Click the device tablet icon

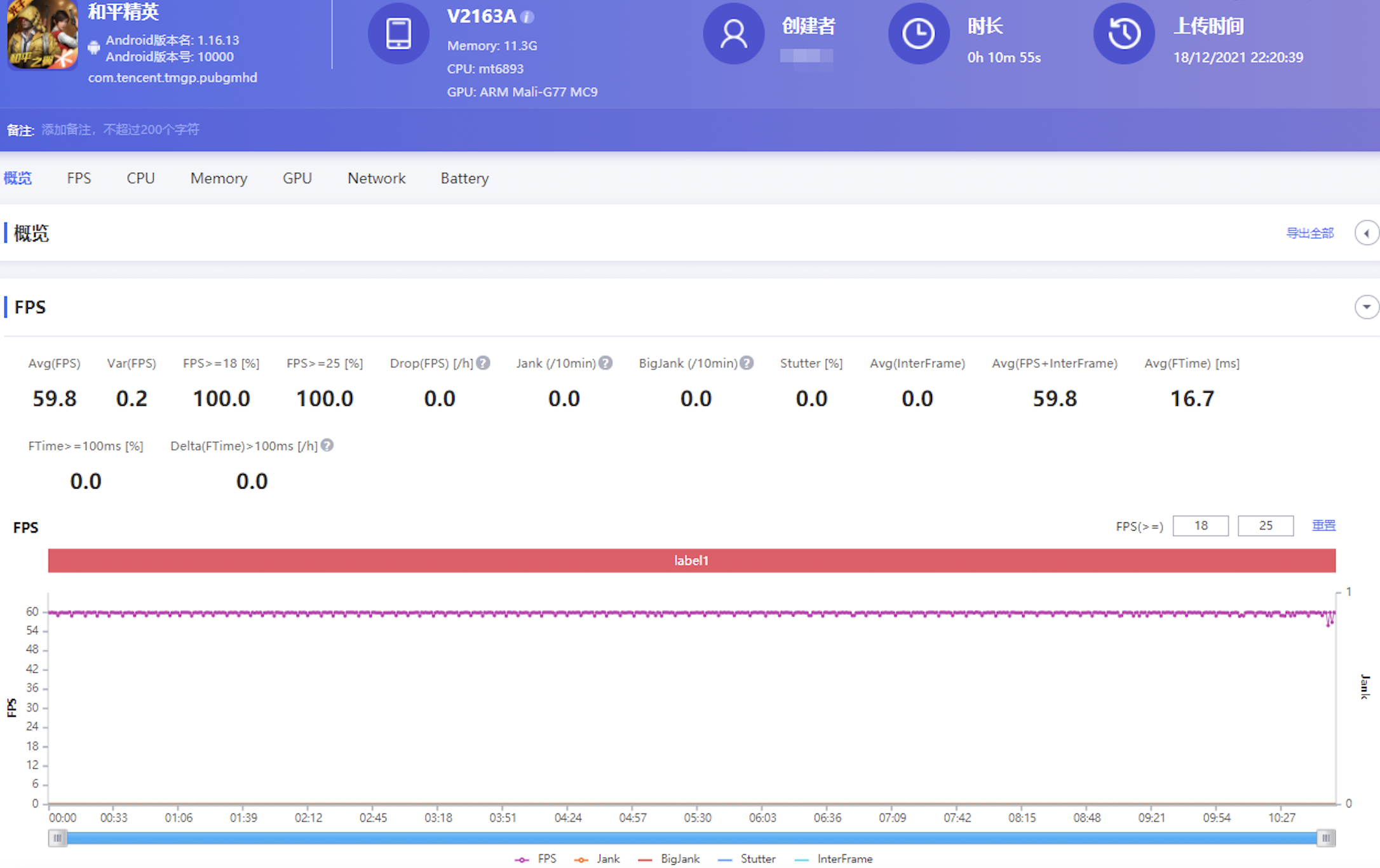point(398,34)
